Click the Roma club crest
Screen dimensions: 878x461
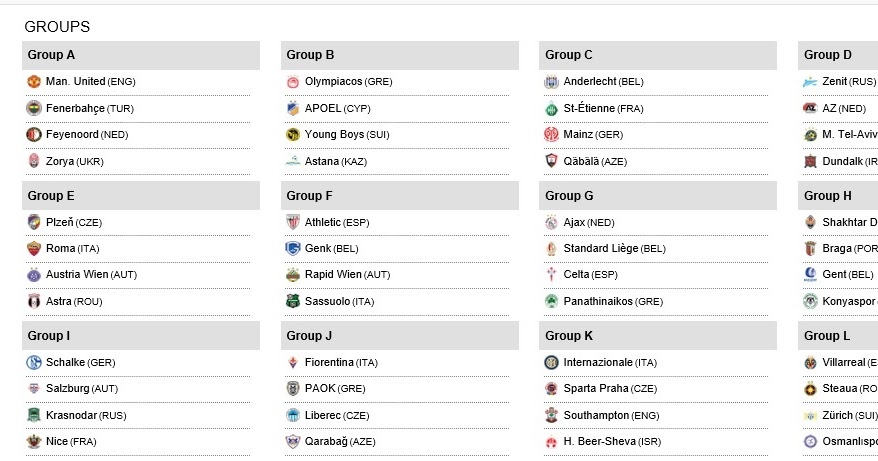tap(34, 248)
